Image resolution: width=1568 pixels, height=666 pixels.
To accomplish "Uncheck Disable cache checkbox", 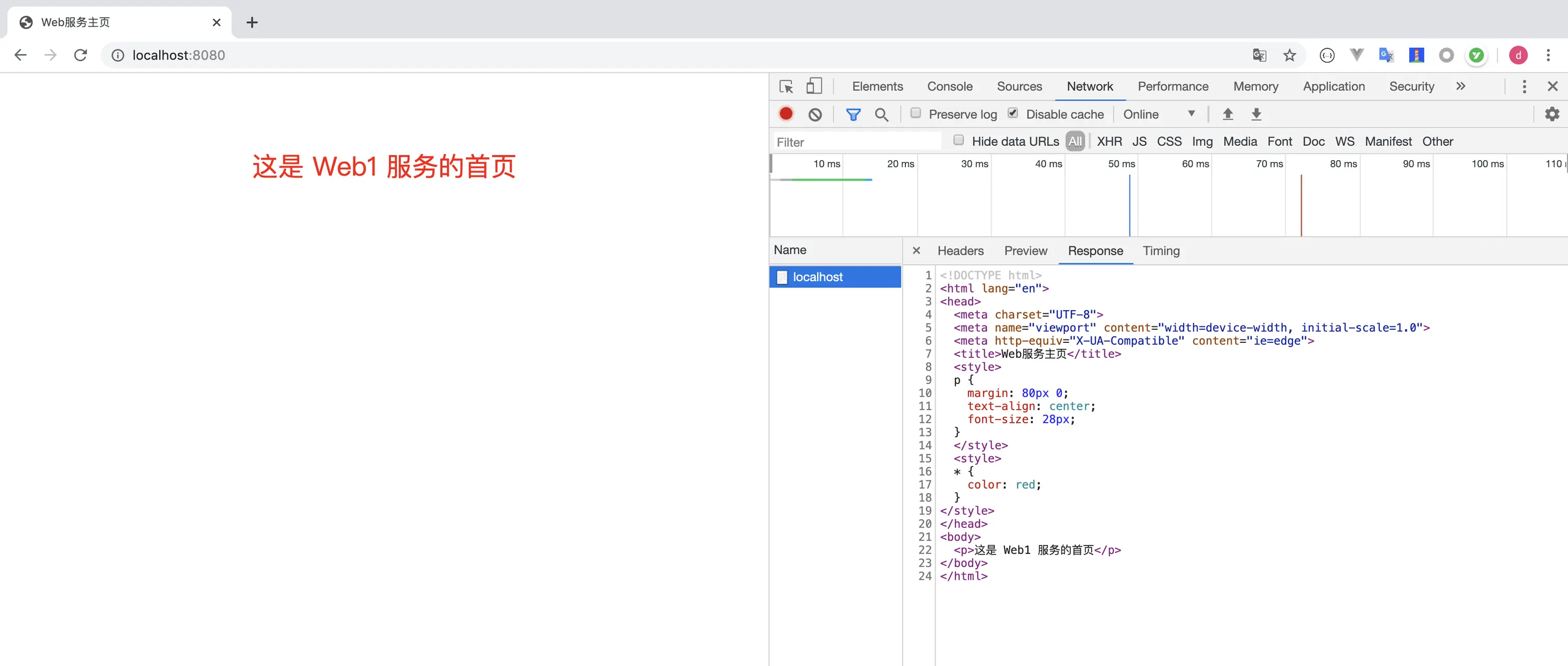I will click(1013, 113).
